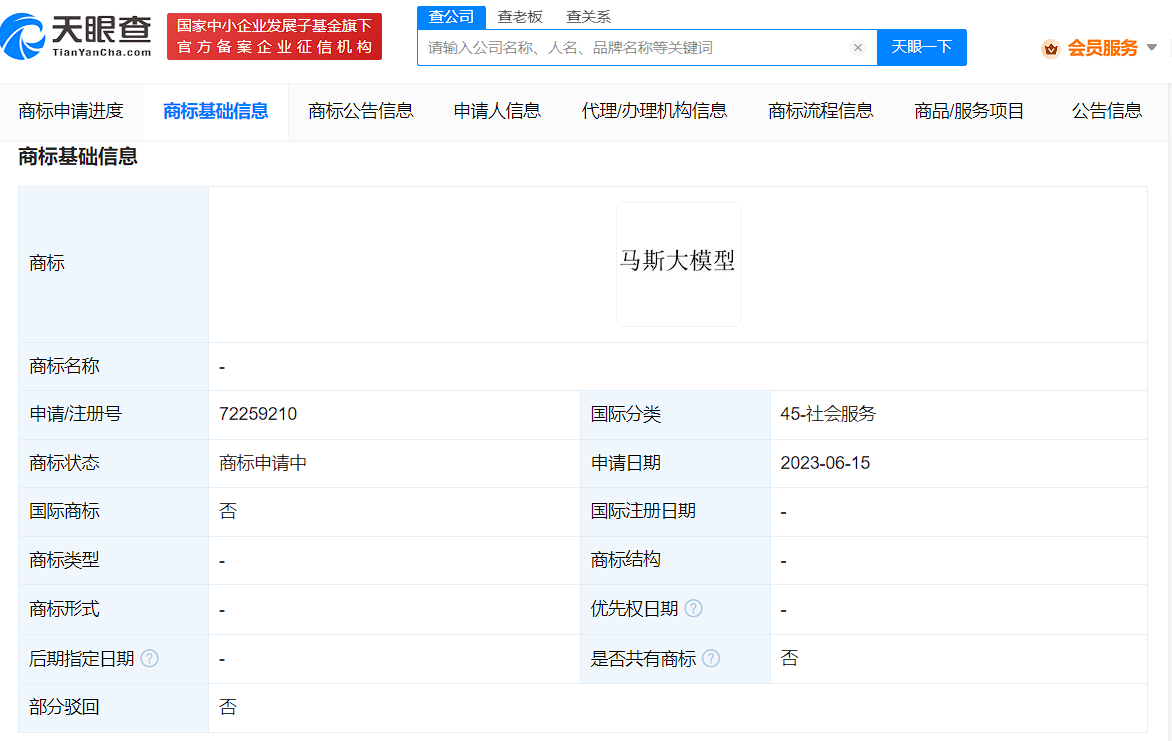
Task: Expand the 会员服务 dropdown arrow
Action: pyautogui.click(x=1151, y=47)
